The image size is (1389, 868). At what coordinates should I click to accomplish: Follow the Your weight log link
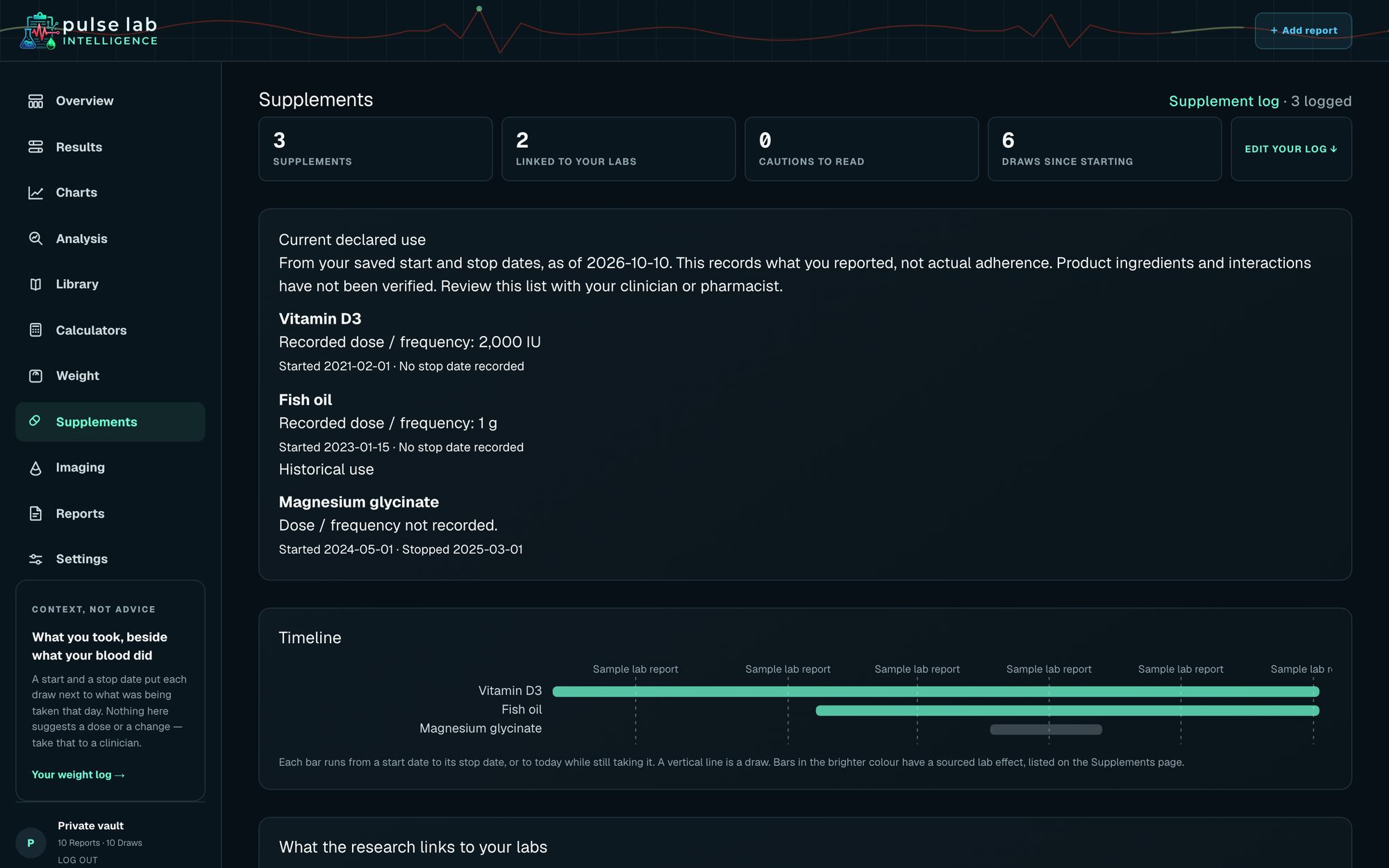click(x=78, y=775)
